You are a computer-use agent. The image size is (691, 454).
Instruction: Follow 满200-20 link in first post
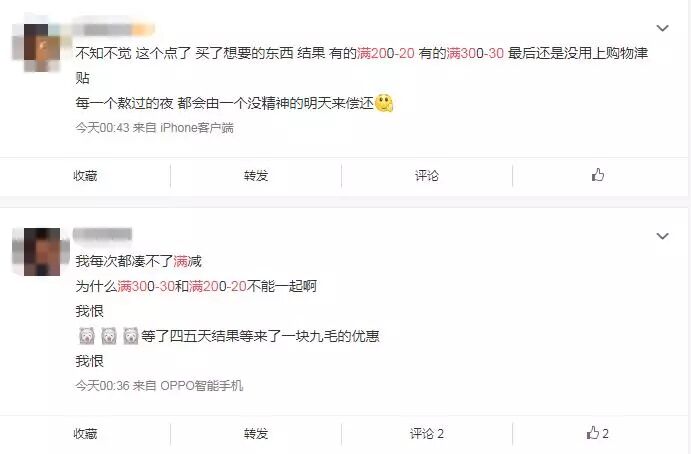386,53
